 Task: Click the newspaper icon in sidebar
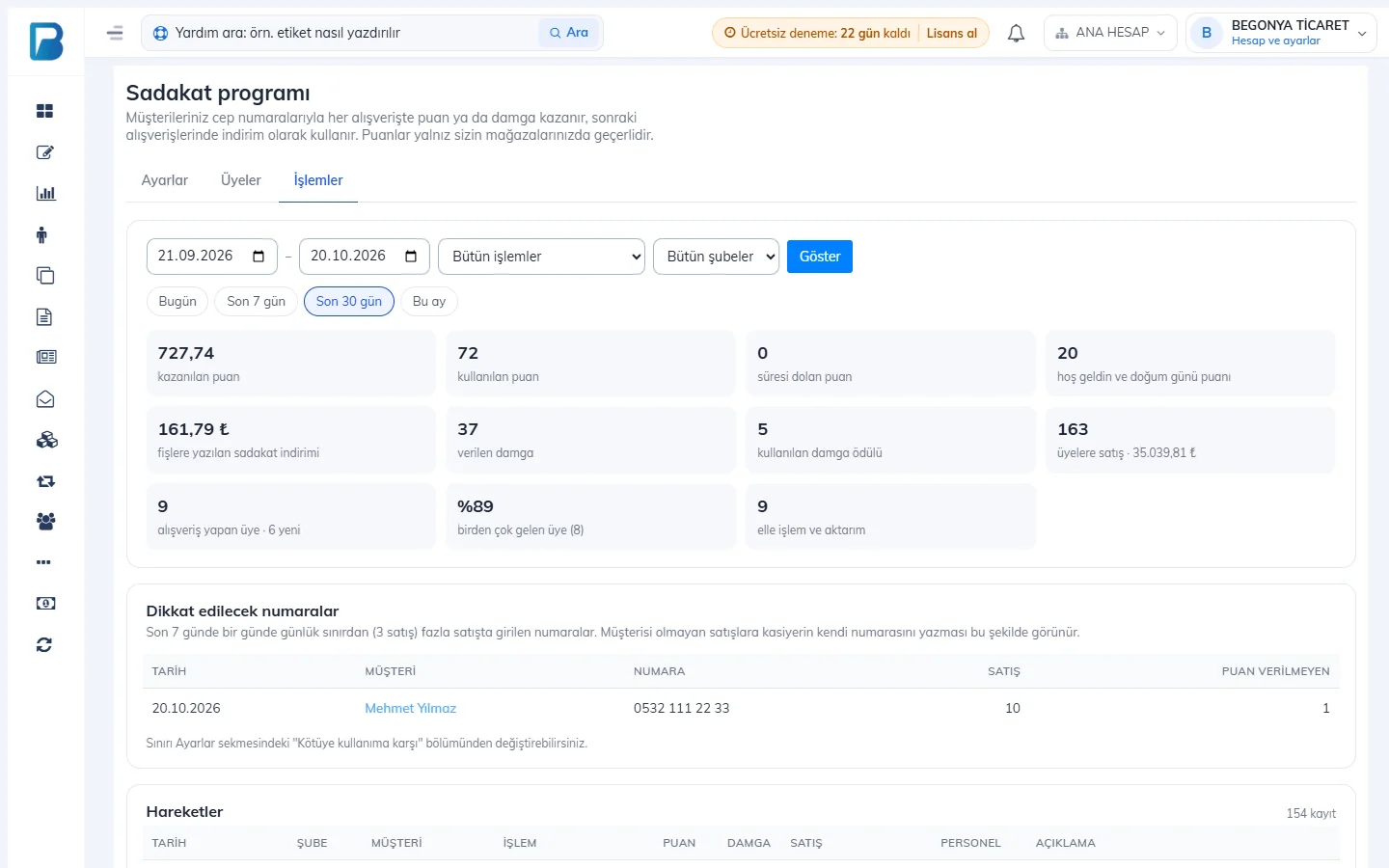46,358
